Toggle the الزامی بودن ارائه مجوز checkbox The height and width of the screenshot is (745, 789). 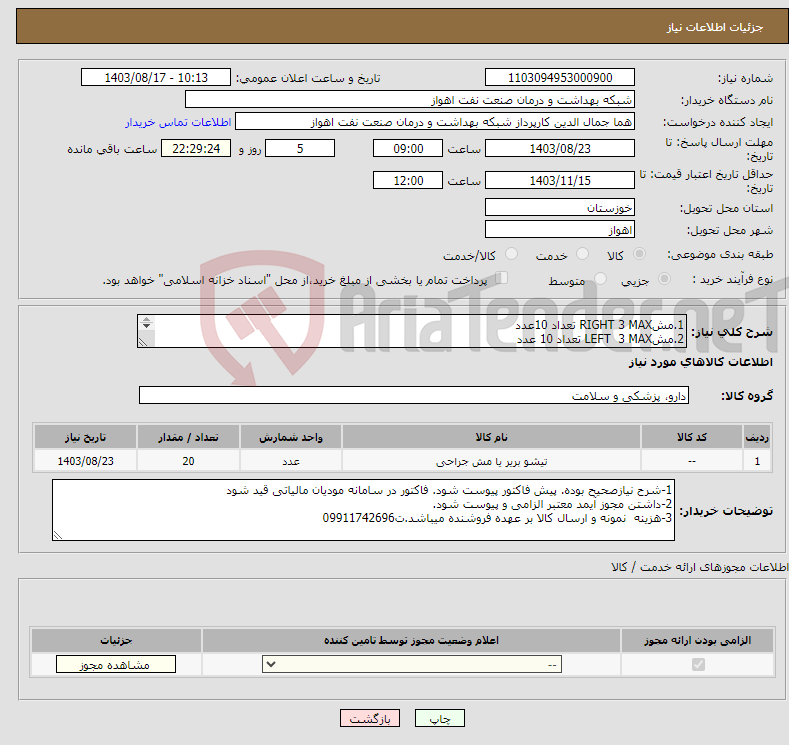tap(698, 665)
